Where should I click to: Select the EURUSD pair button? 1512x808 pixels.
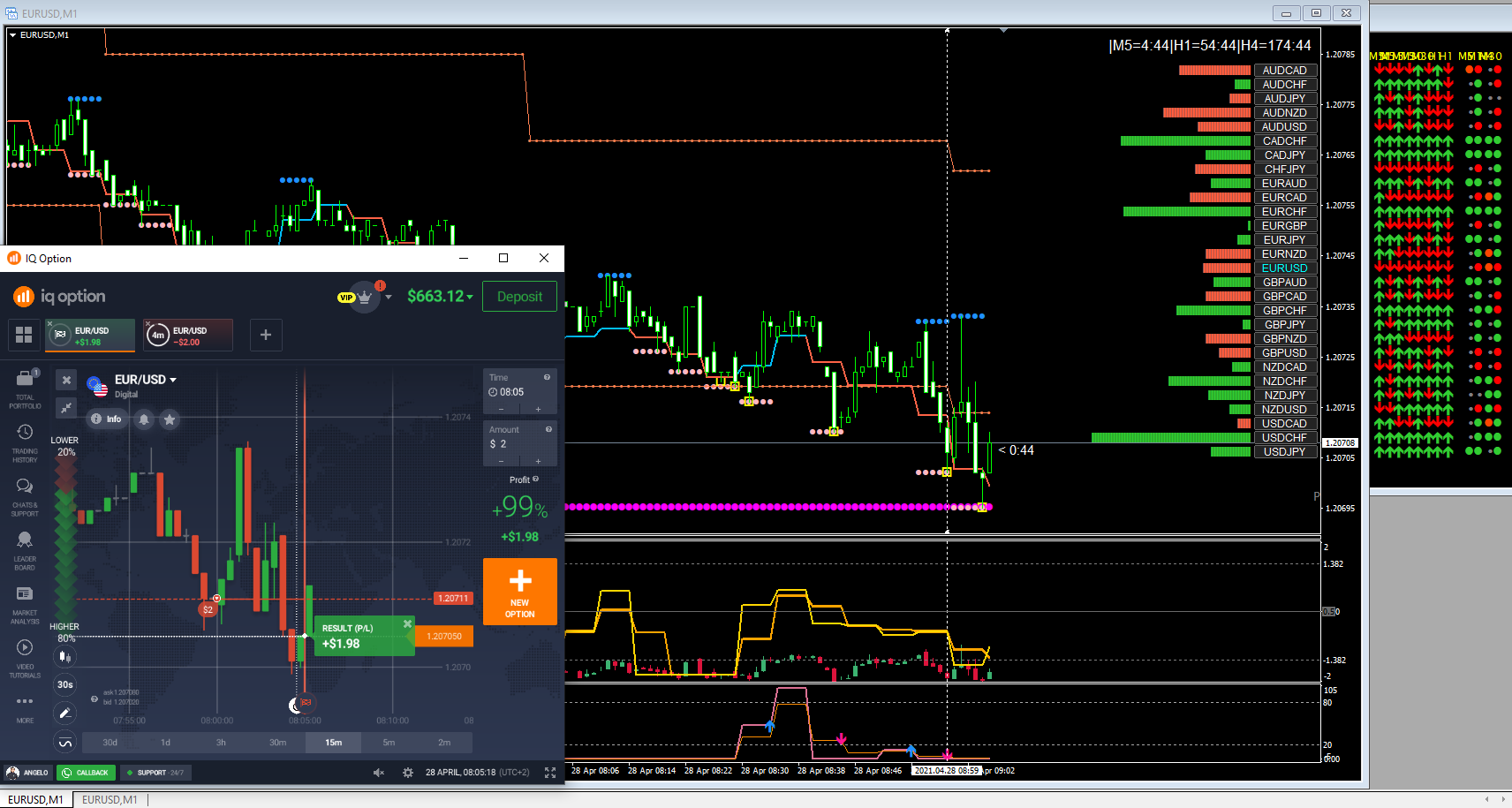point(1285,268)
